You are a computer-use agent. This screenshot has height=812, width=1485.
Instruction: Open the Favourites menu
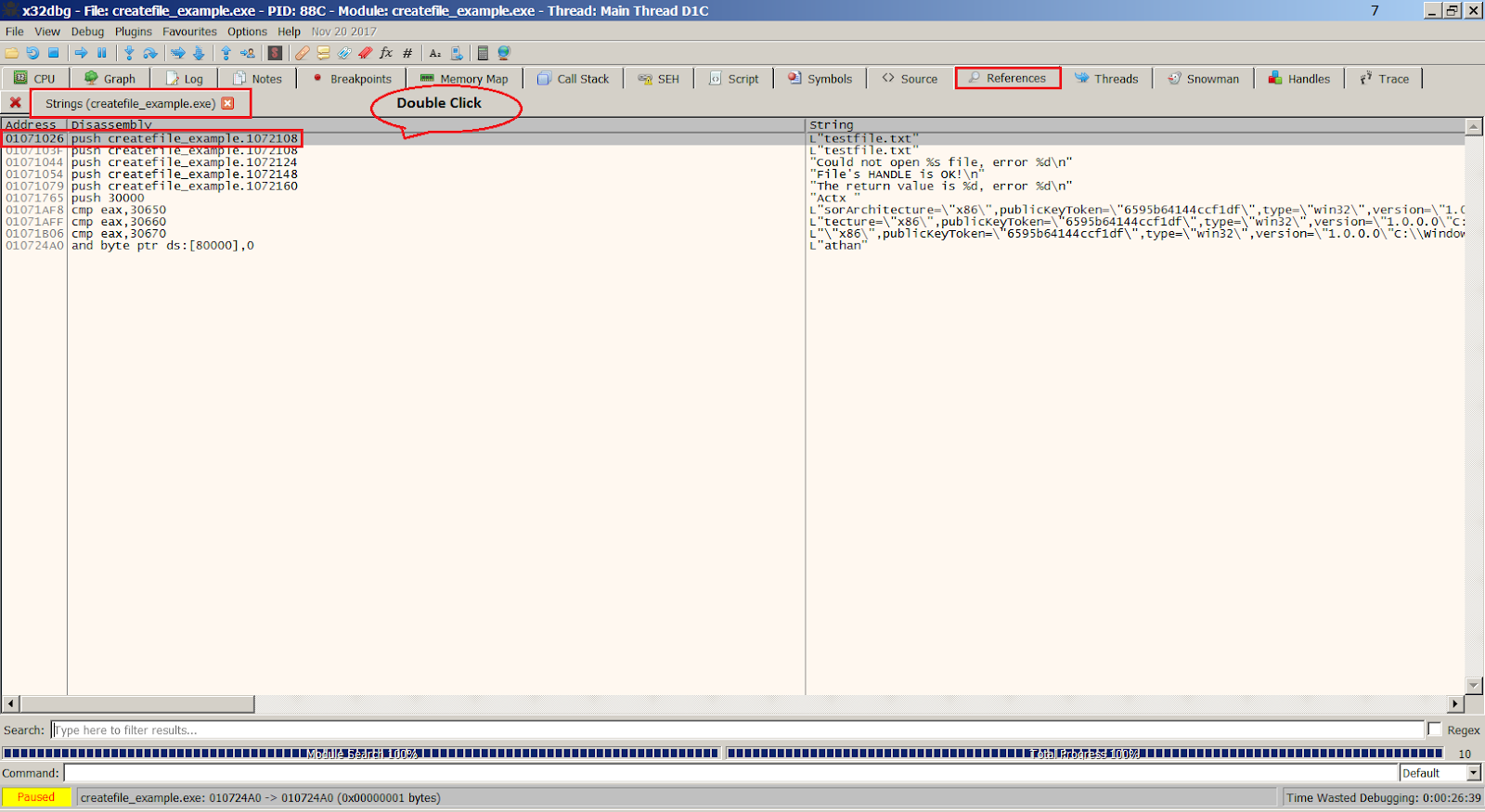[189, 32]
